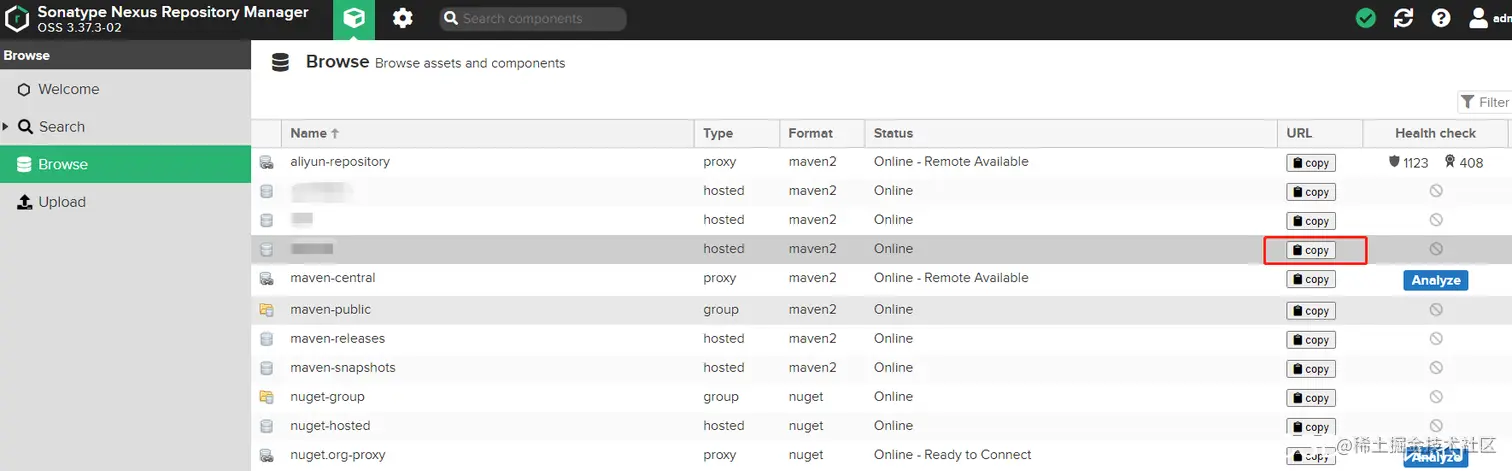Click the green system status check icon
Viewport: 1512px width, 471px height.
tap(1365, 18)
